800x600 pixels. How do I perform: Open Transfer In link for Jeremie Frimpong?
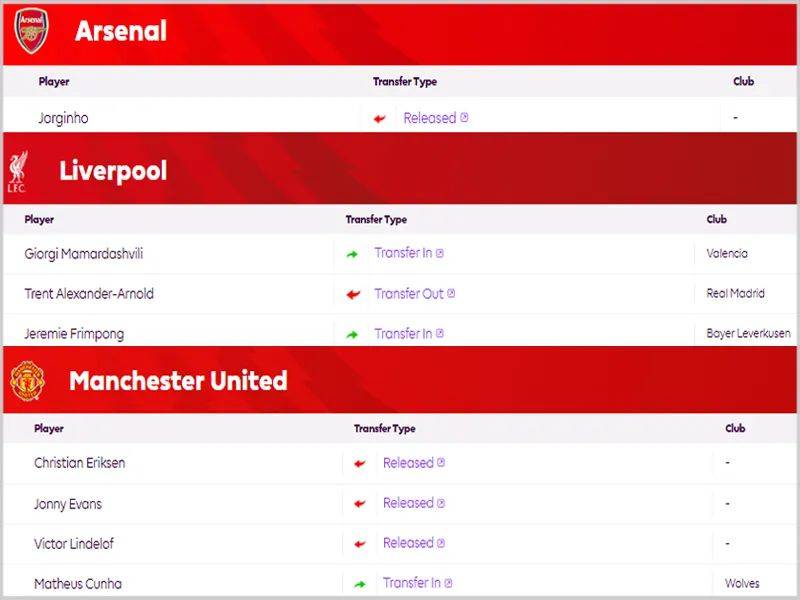coord(403,334)
